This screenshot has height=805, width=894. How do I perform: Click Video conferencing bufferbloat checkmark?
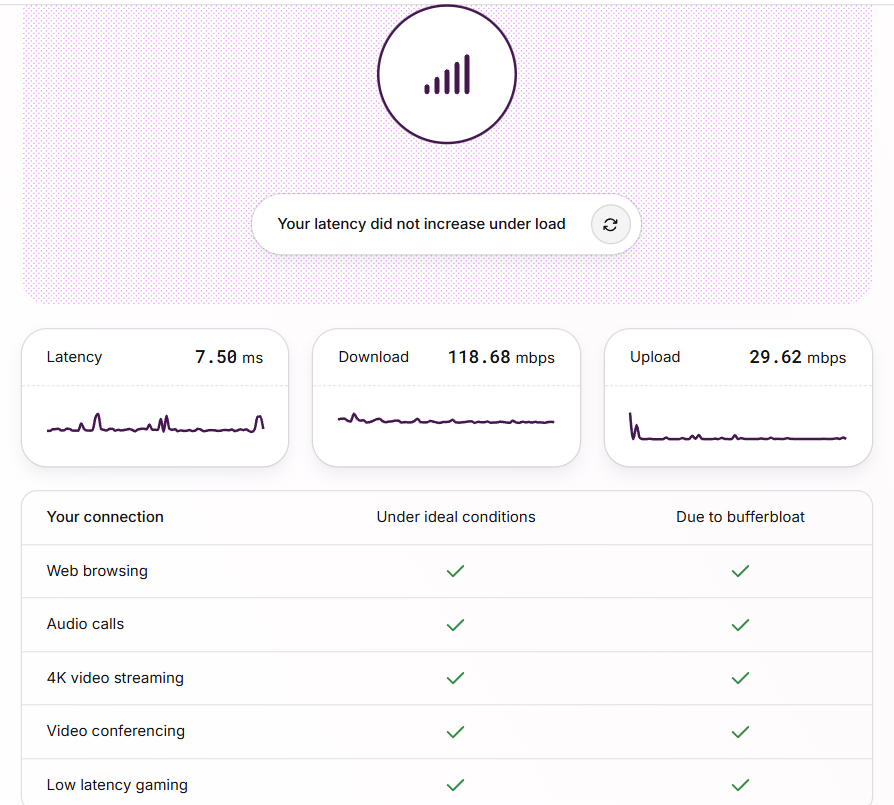click(x=740, y=732)
